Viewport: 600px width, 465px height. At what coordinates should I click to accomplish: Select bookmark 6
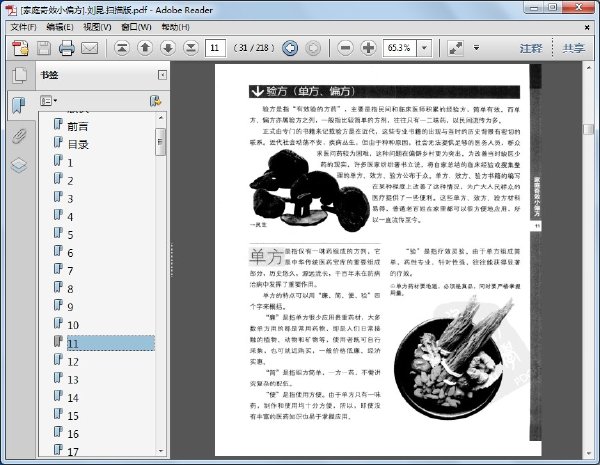tap(70, 253)
